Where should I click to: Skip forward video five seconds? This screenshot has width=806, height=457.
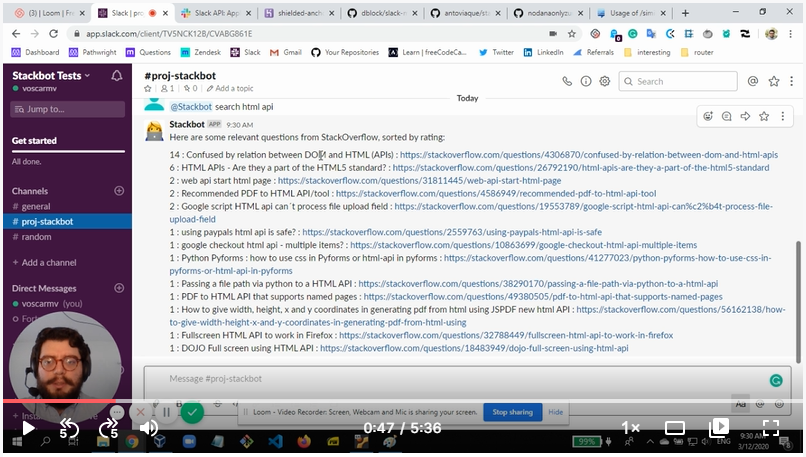click(x=108, y=428)
